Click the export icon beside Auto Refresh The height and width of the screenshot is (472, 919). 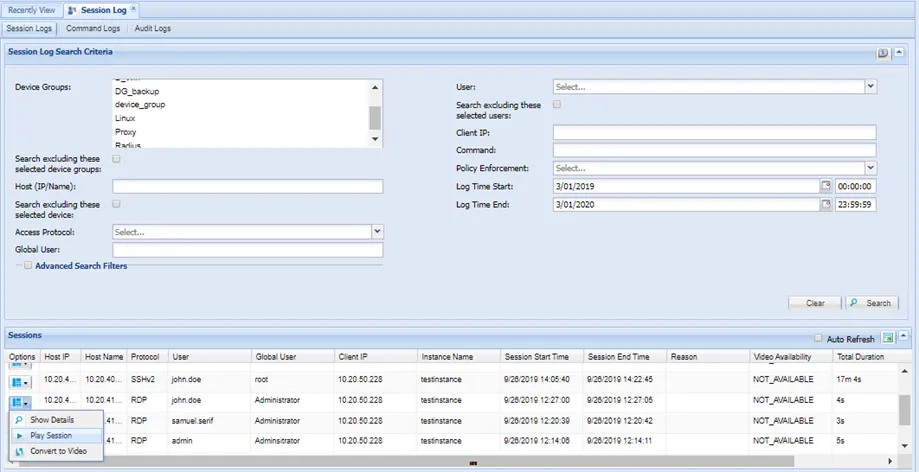pyautogui.click(x=889, y=338)
